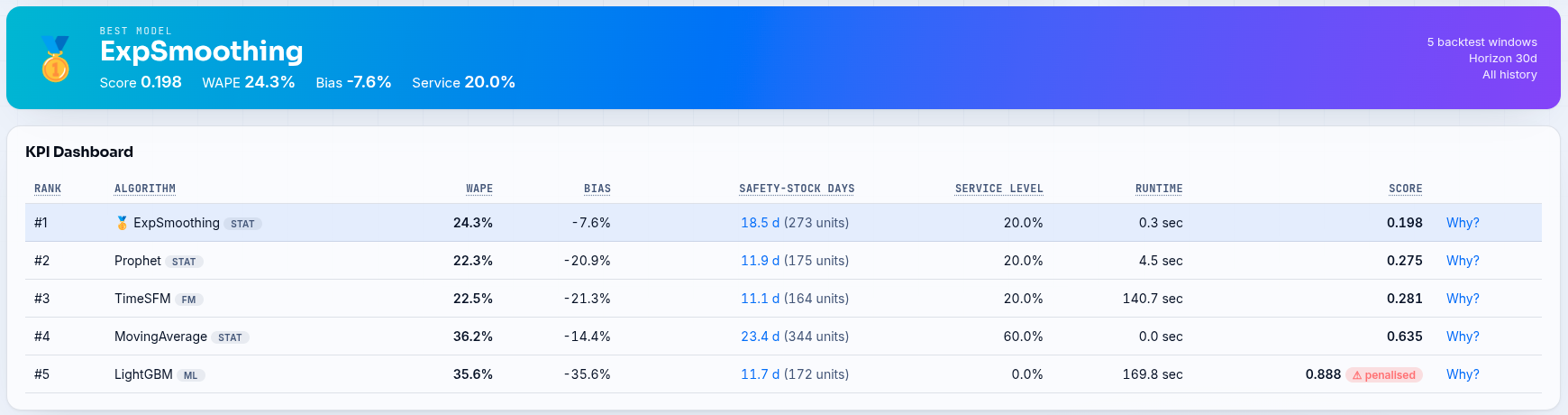Open the Why? link for ExpSmoothing
Image resolution: width=1568 pixels, height=415 pixels.
[1463, 223]
